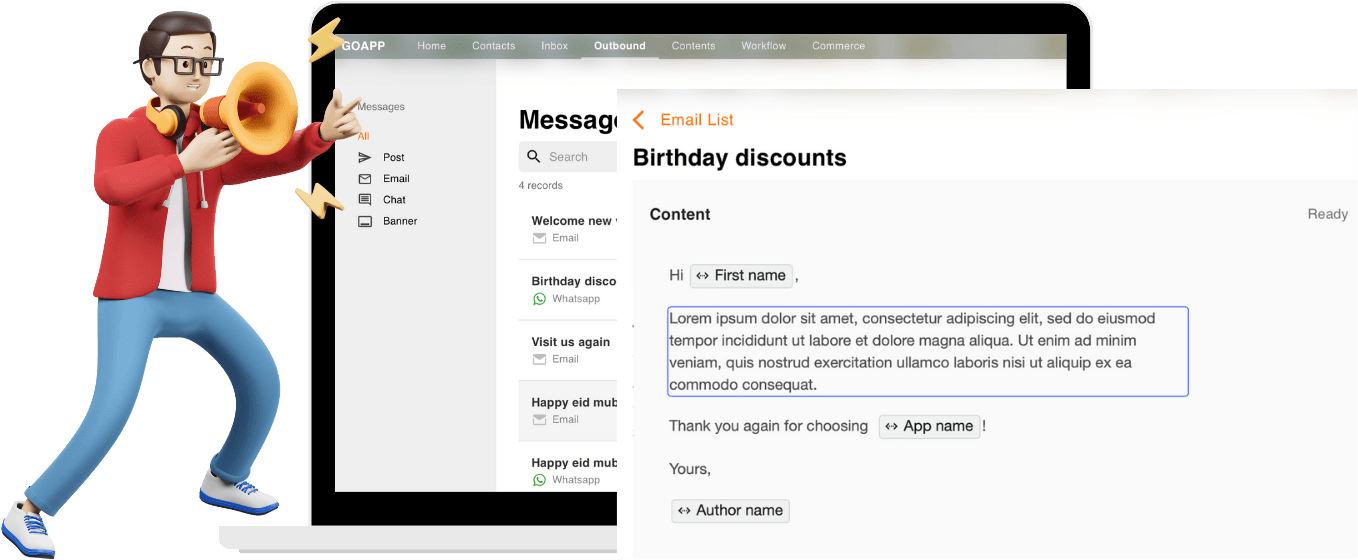
Task: Switch to the Inbox tab
Action: coord(555,46)
